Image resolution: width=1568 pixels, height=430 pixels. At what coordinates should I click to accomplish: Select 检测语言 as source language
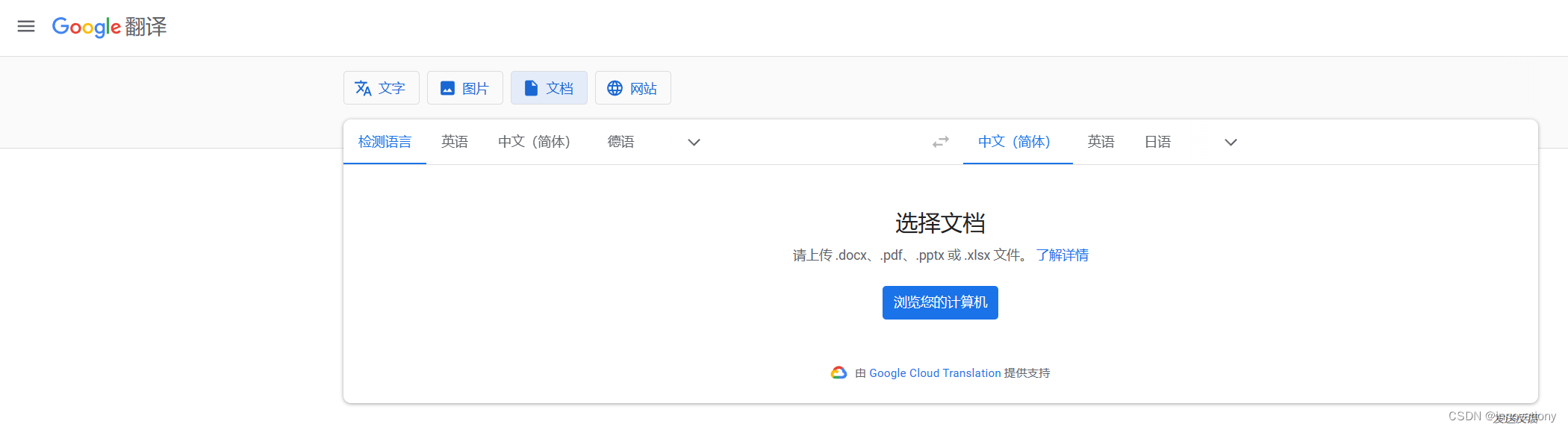(x=385, y=142)
